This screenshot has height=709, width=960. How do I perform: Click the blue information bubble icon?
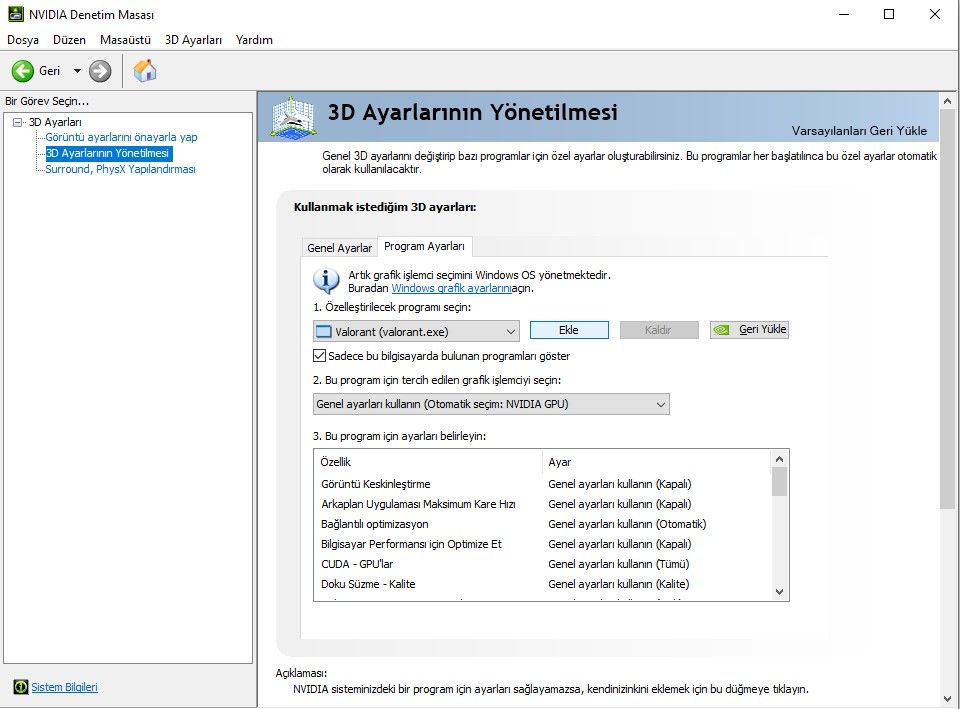coord(326,281)
